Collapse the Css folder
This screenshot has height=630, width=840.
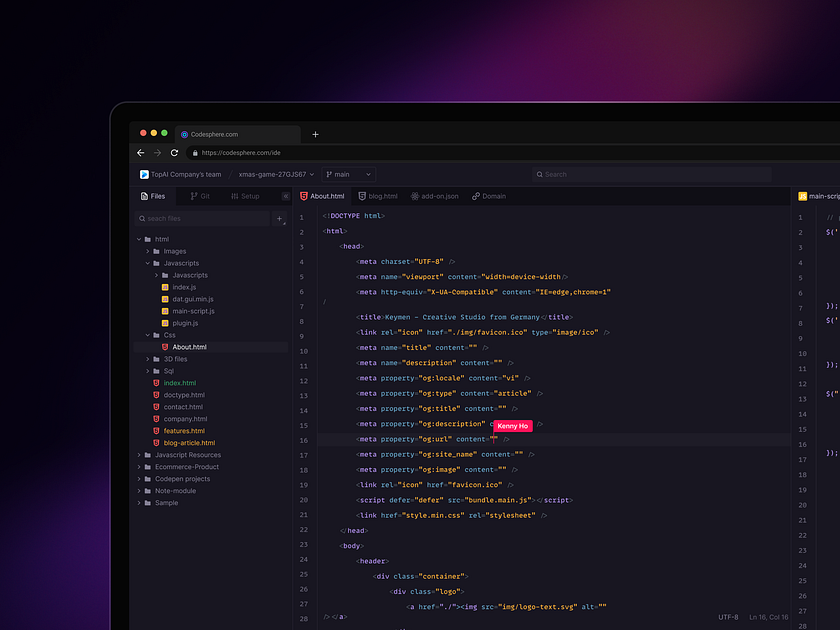pos(148,335)
